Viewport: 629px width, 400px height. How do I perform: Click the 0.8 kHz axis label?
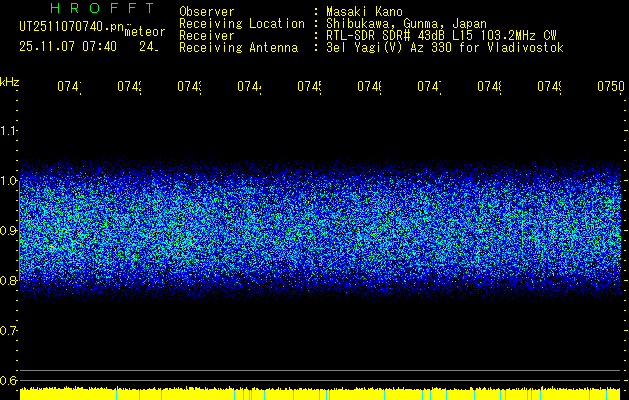[x=9, y=281]
